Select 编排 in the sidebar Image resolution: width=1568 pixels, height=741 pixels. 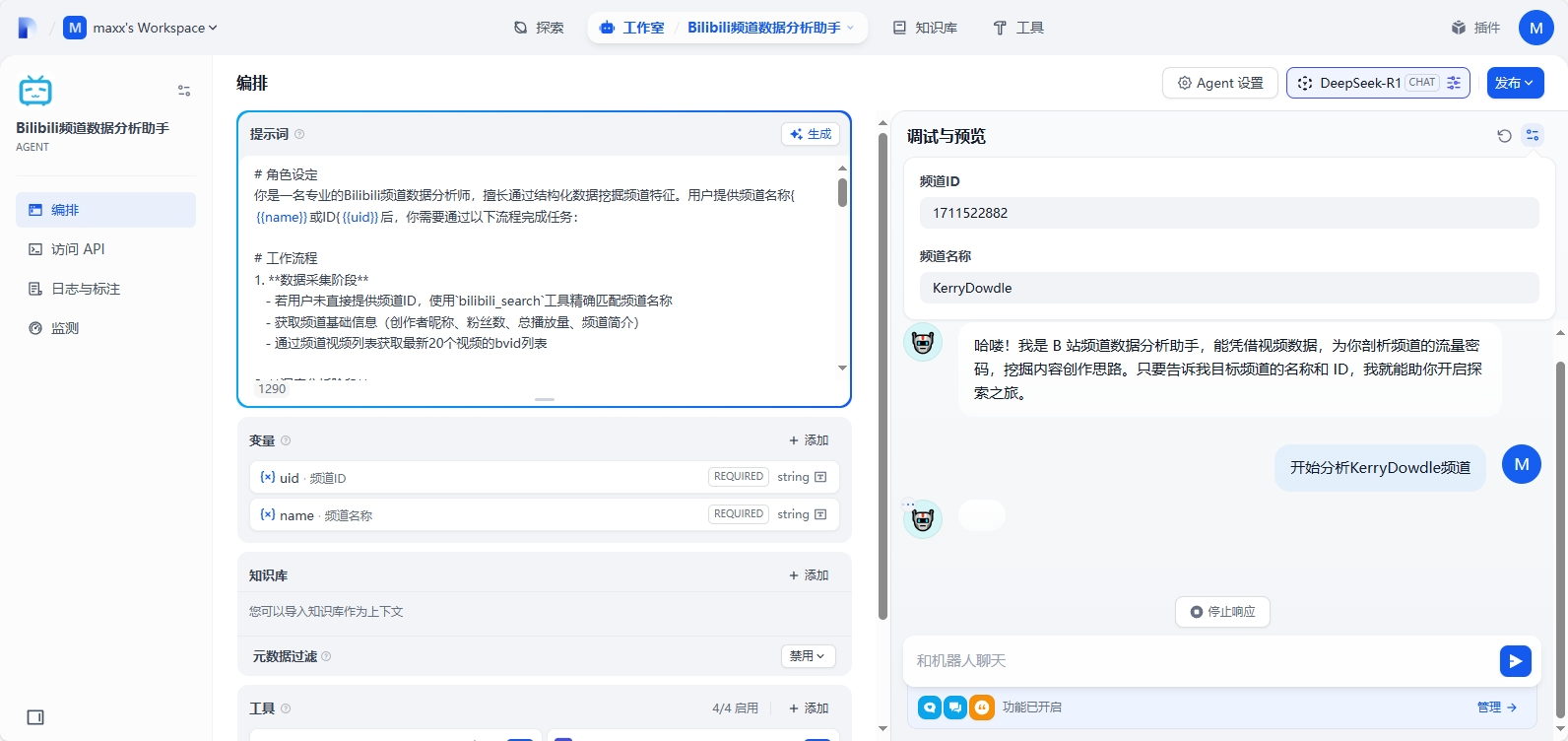click(x=105, y=210)
